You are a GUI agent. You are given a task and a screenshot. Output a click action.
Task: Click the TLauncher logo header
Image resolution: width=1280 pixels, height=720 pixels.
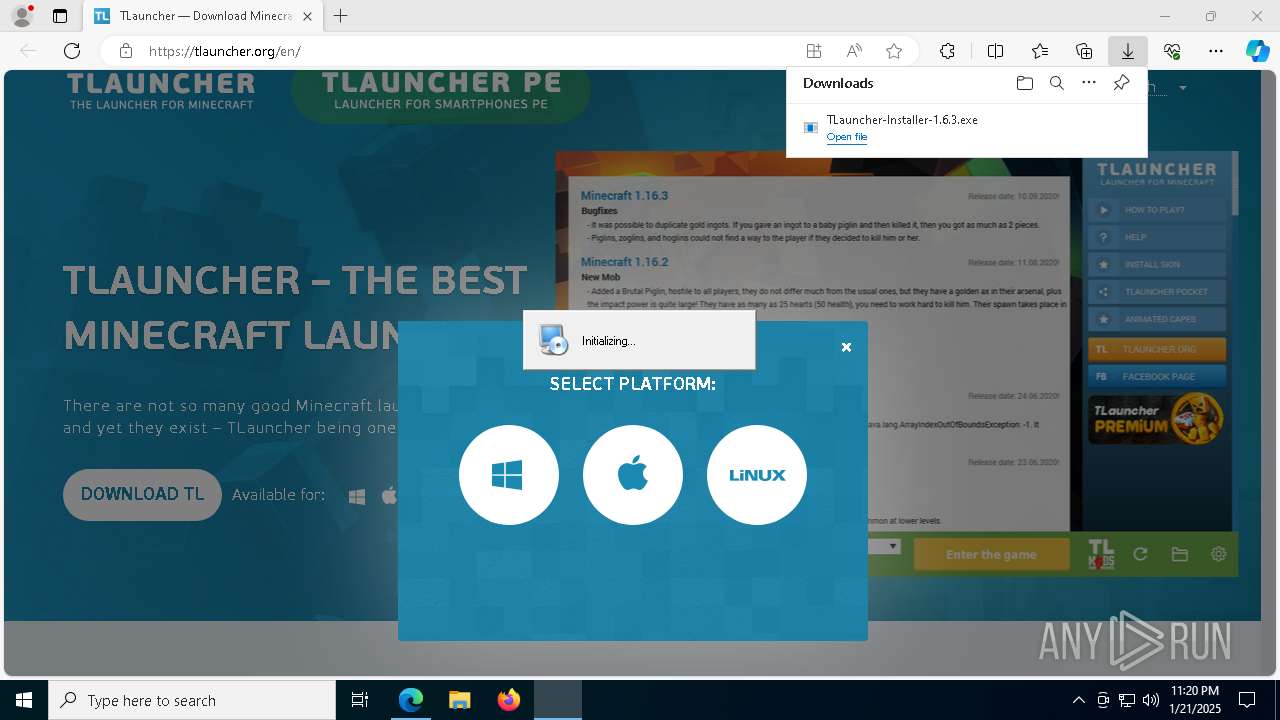(161, 90)
